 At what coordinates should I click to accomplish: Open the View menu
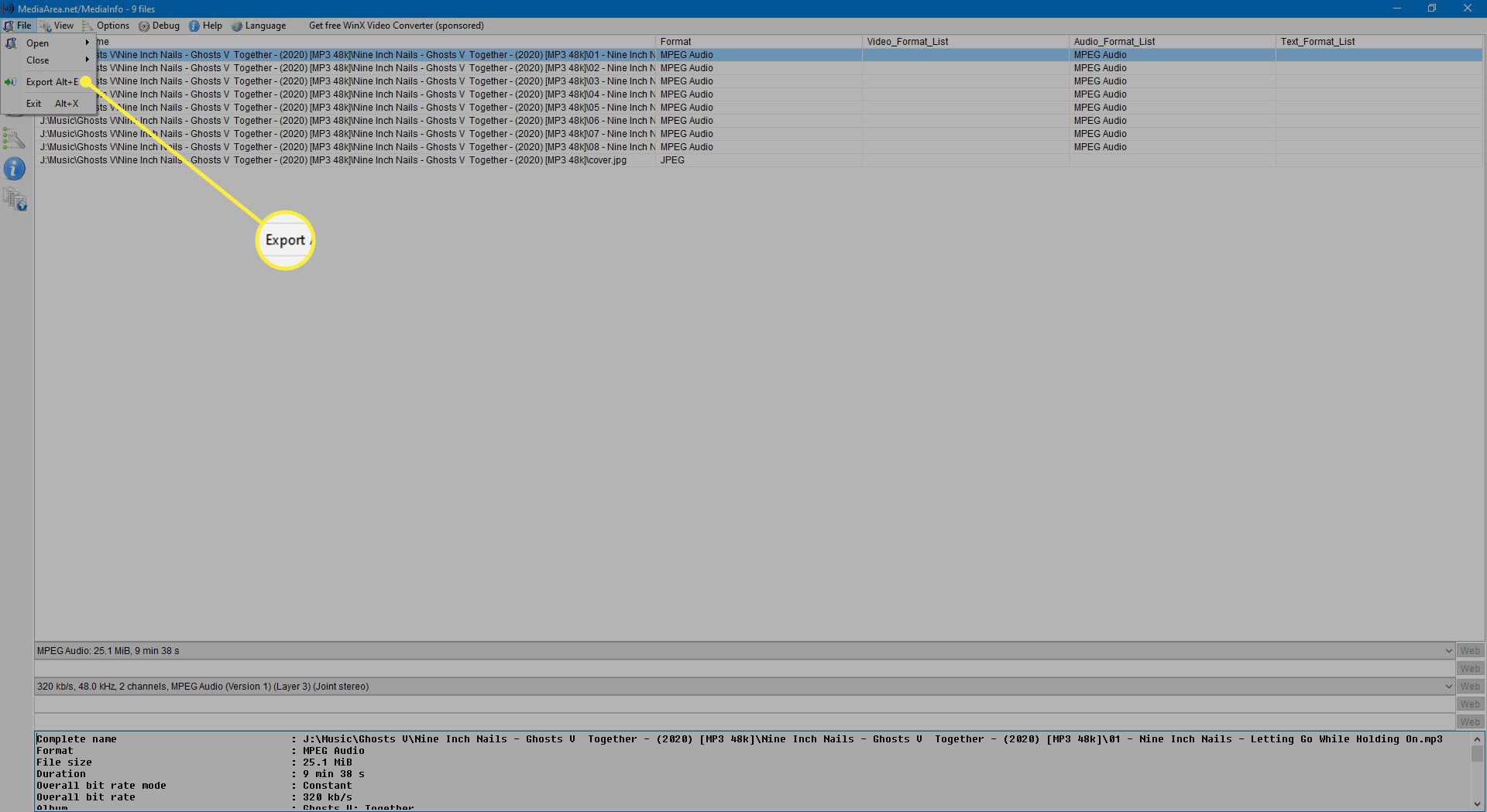tap(57, 26)
